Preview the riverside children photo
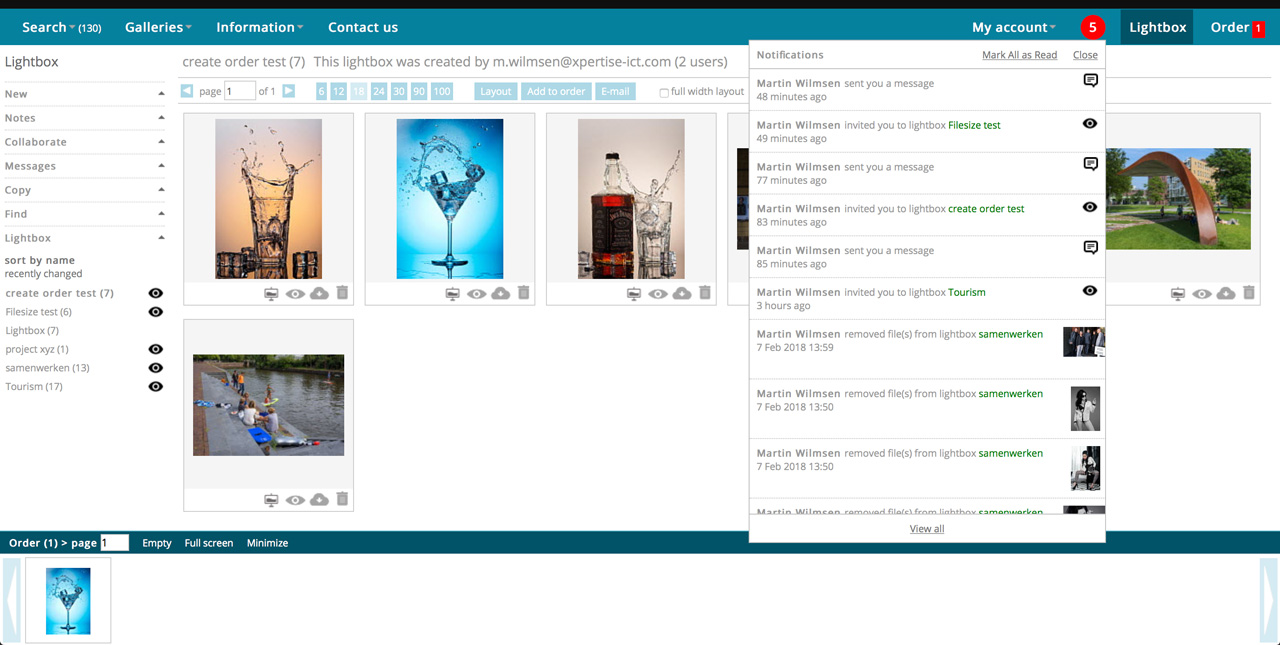Screen dimensions: 1280x645 [296, 500]
